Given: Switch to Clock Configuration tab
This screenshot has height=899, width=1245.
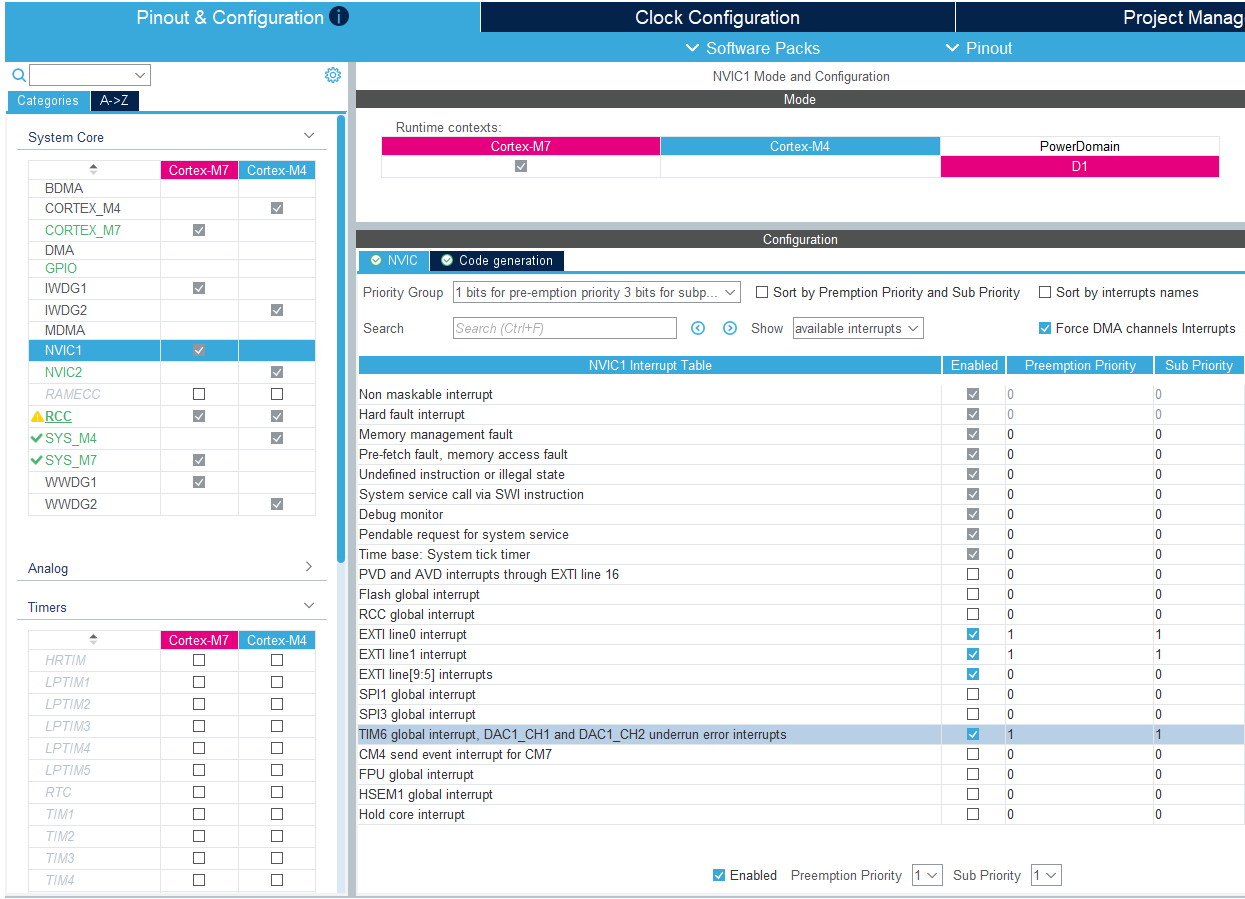Looking at the screenshot, I should [717, 17].
